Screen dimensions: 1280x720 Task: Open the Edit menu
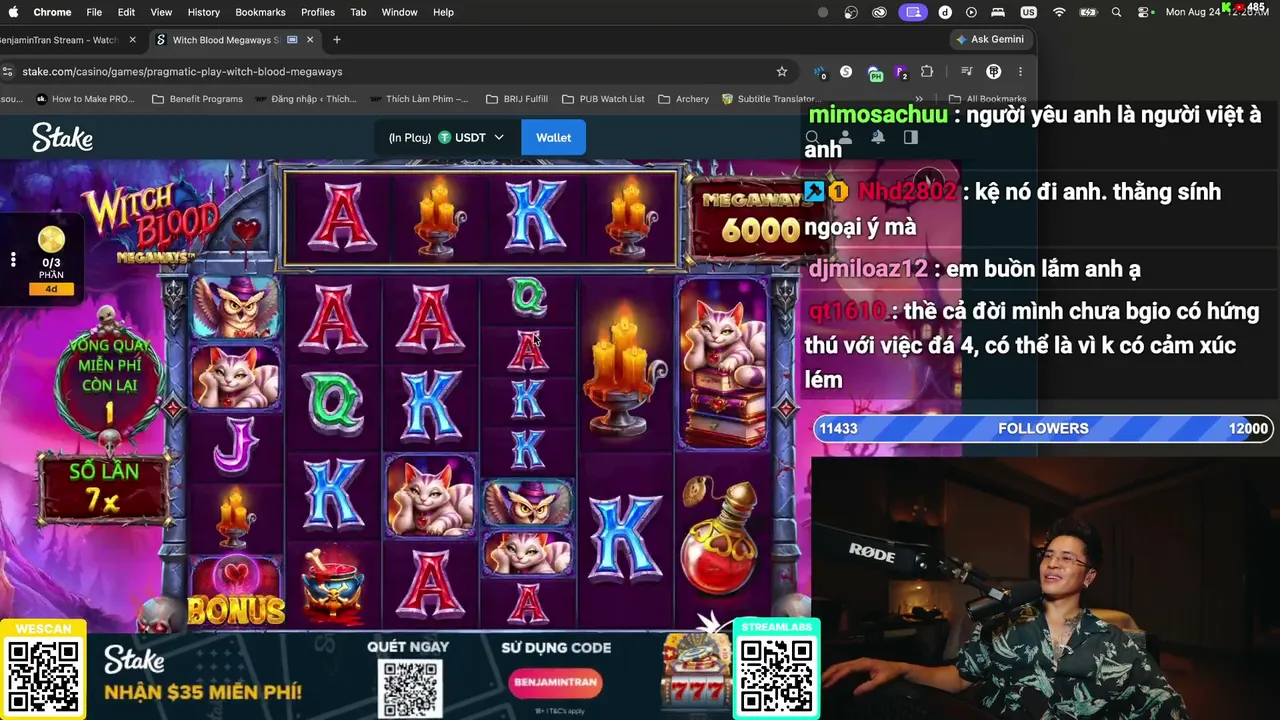click(x=126, y=12)
